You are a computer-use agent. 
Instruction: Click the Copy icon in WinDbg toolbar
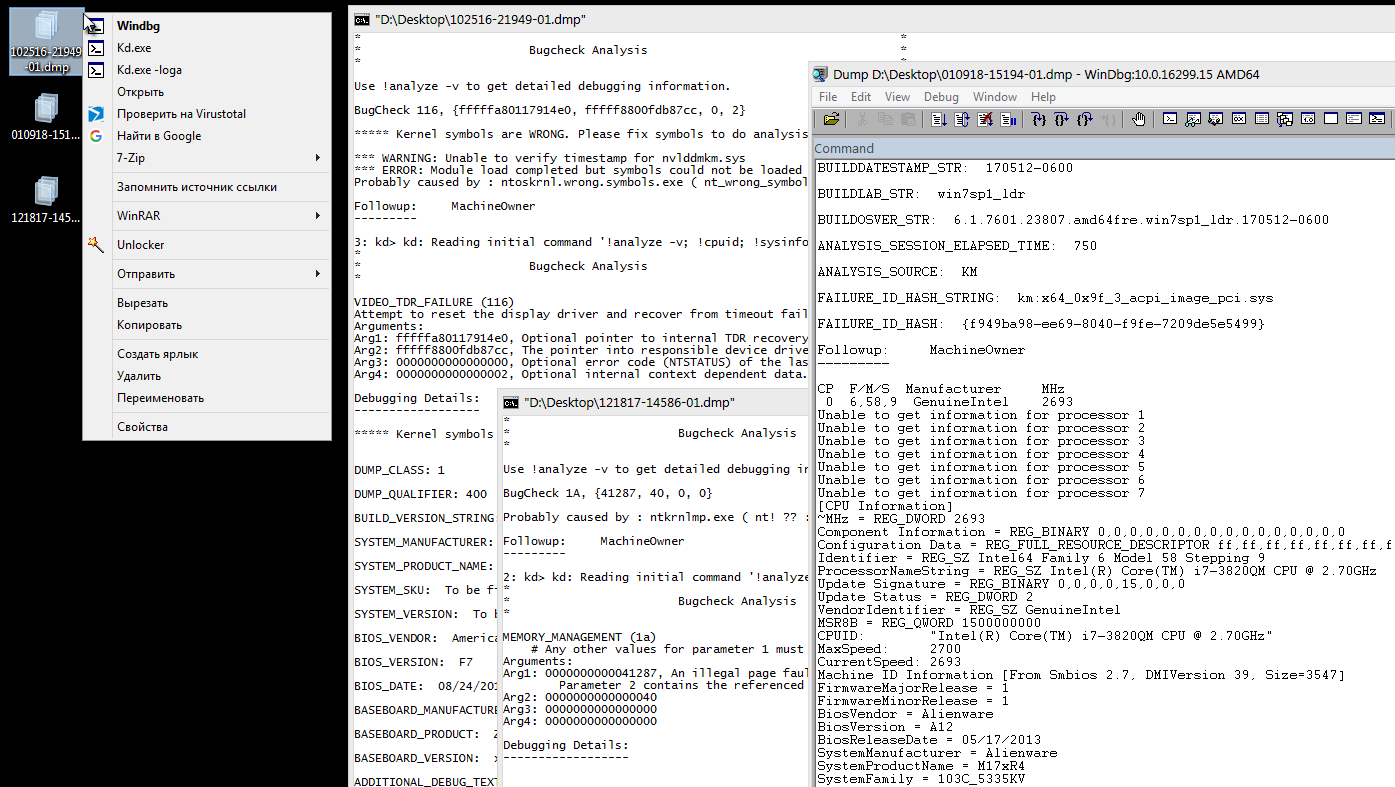pyautogui.click(x=885, y=119)
